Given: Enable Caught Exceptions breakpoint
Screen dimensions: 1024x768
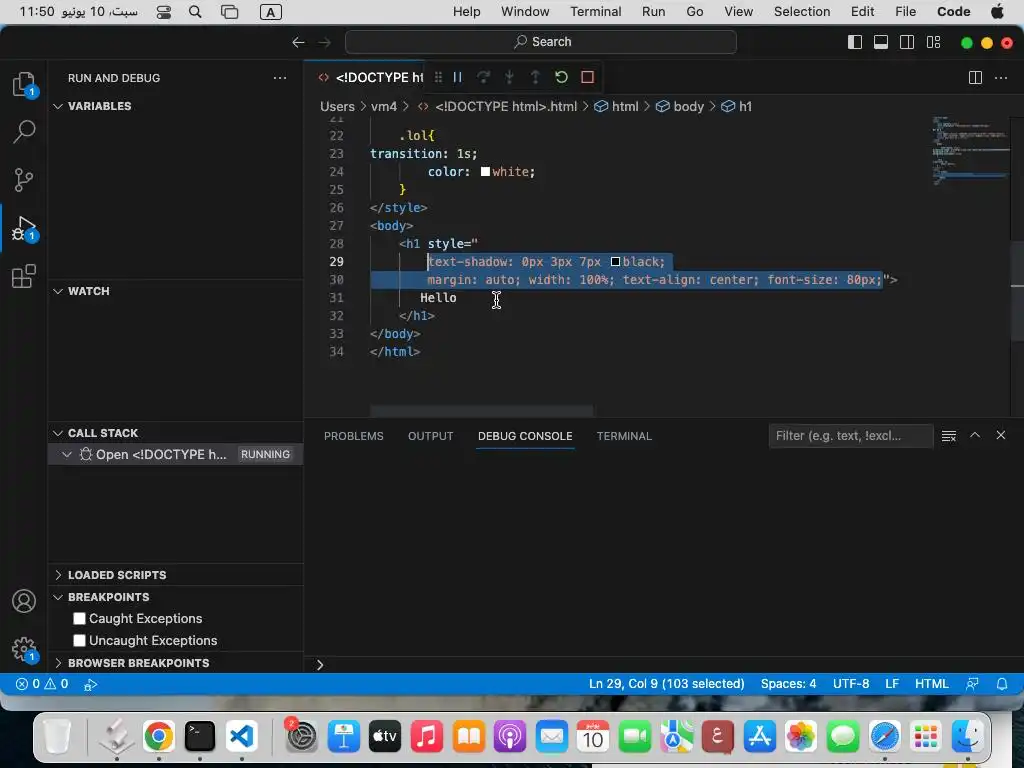Looking at the screenshot, I should pyautogui.click(x=80, y=618).
